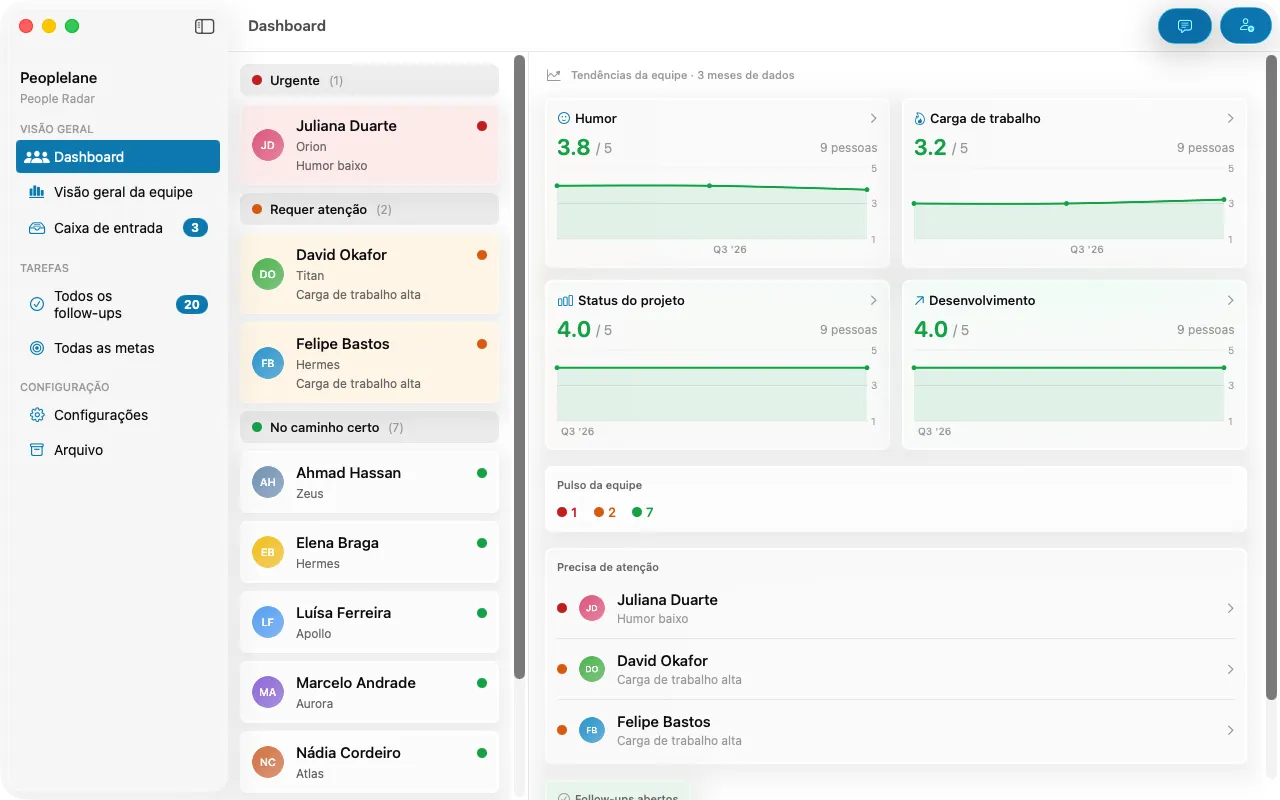
Task: Click the 3.8 Humor score value
Action: pyautogui.click(x=574, y=147)
